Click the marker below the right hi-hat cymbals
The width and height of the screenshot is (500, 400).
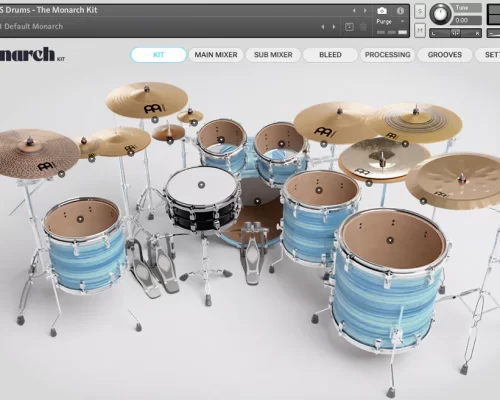click(x=369, y=183)
